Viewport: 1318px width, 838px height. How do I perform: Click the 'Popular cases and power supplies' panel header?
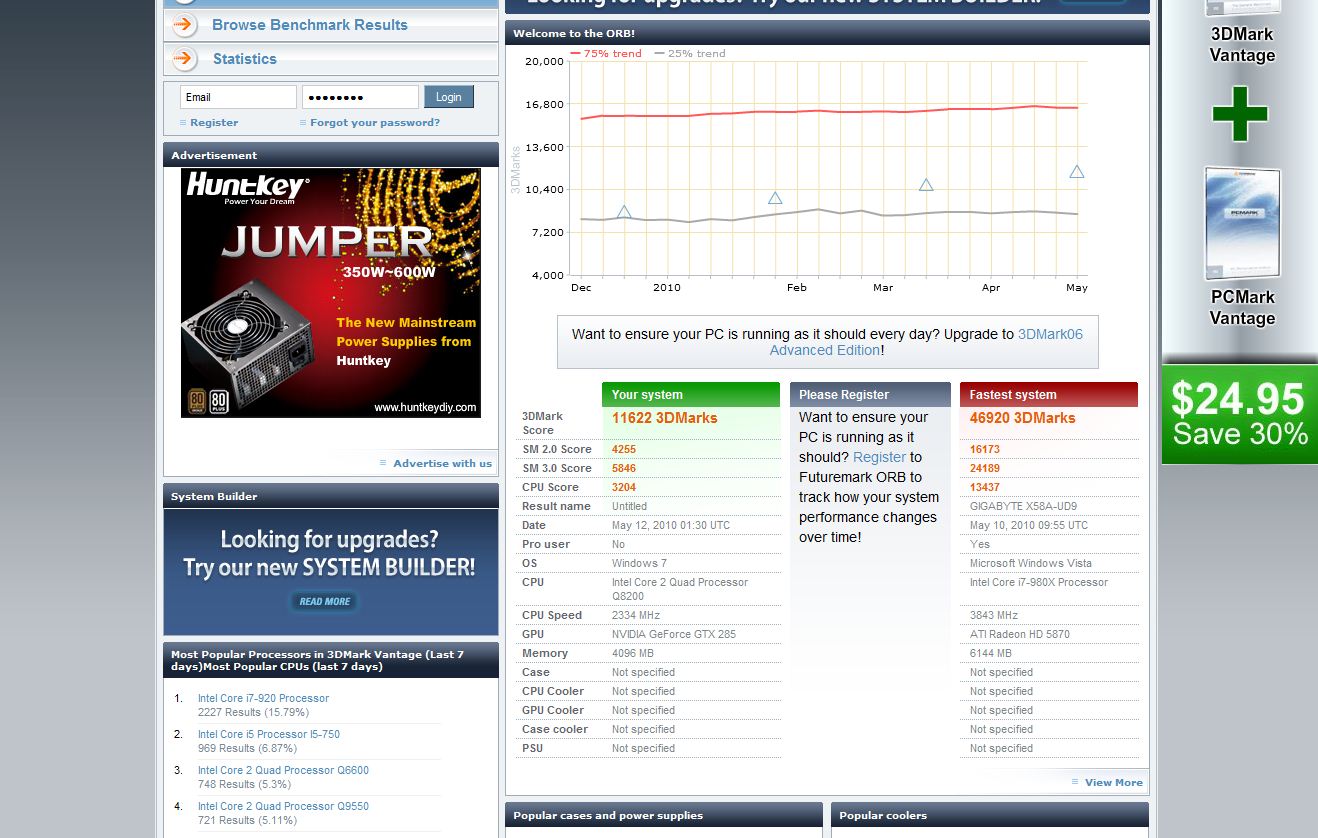point(664,815)
